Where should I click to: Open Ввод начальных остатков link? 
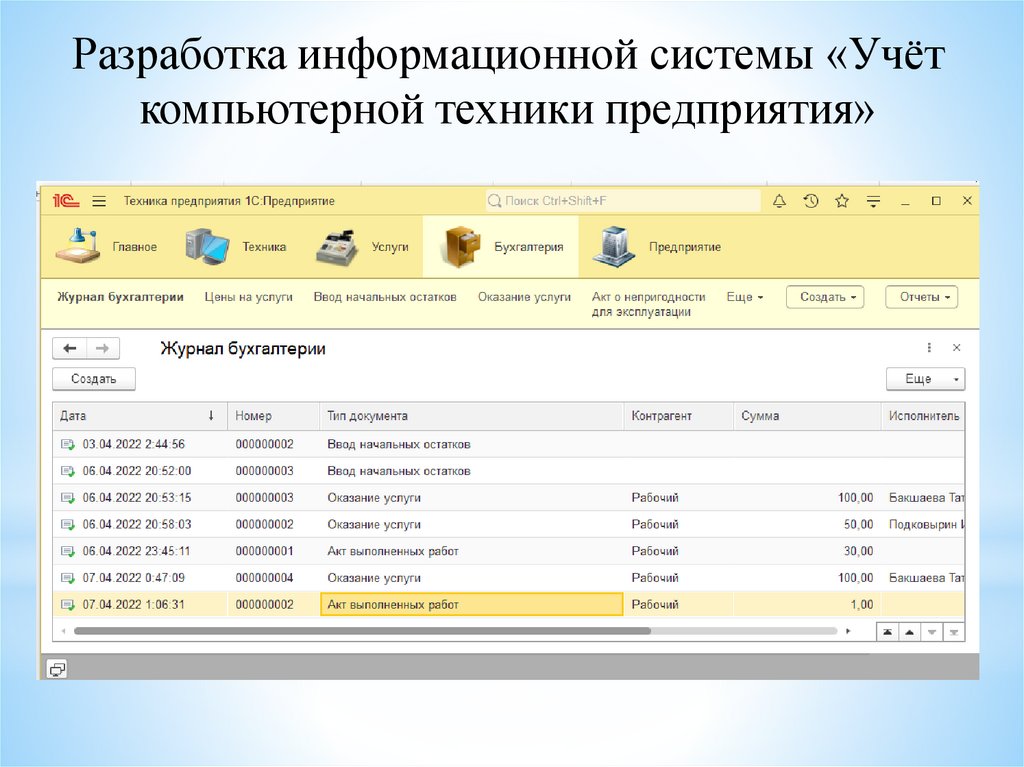[384, 297]
